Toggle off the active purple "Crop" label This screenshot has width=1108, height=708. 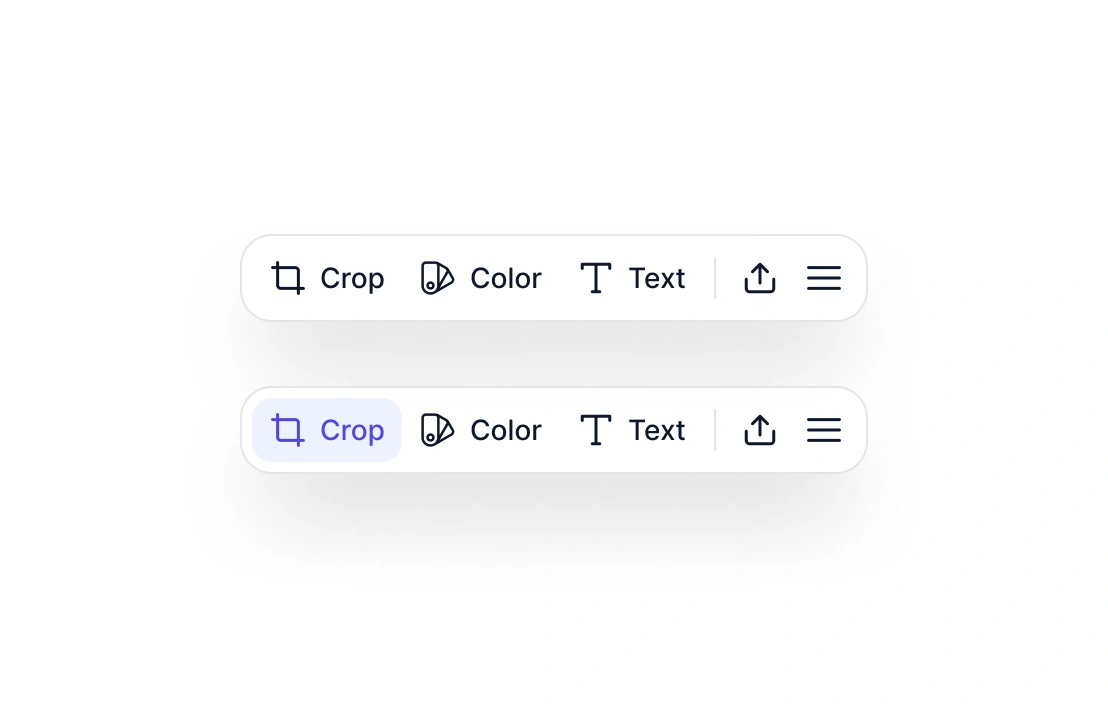[x=352, y=430]
